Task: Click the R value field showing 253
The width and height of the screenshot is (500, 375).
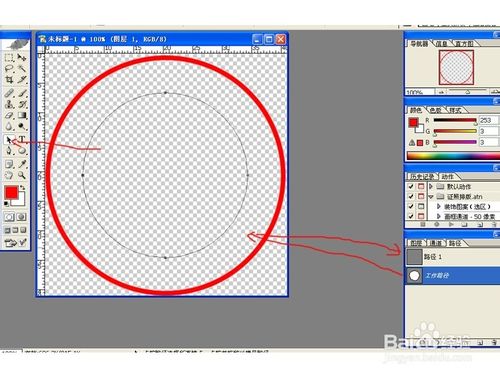Action: pos(489,120)
